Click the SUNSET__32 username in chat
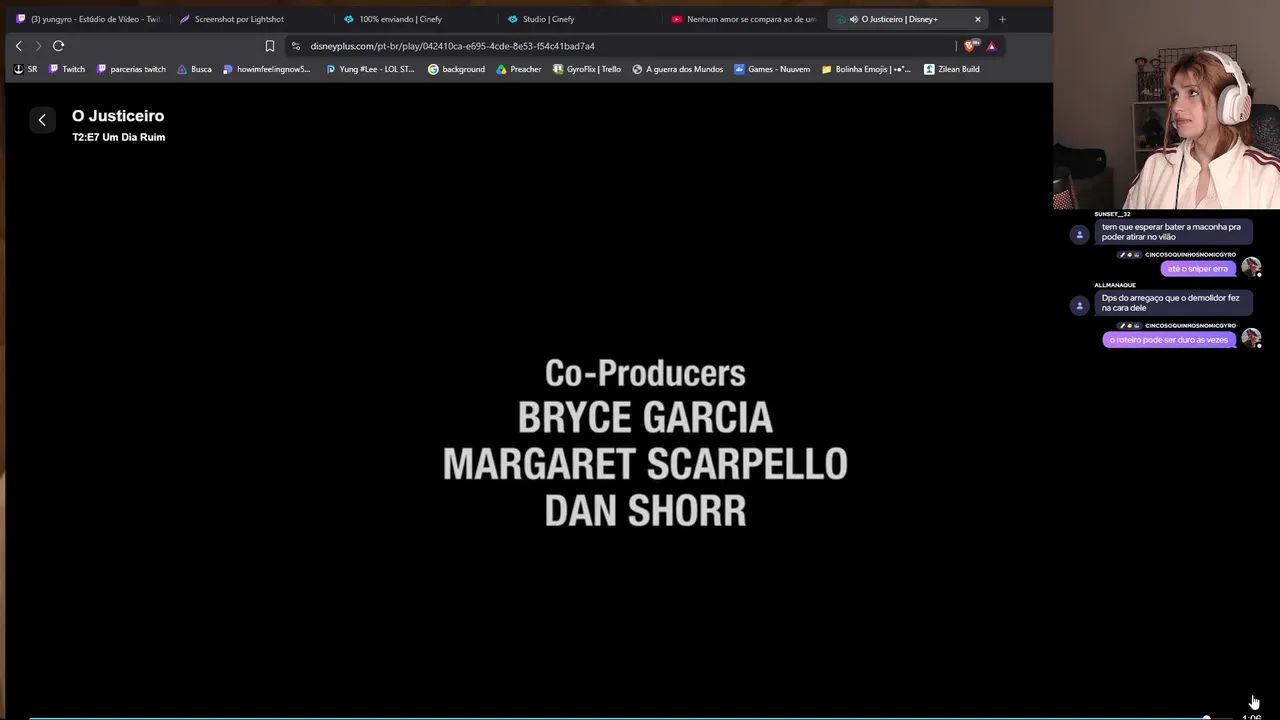 pyautogui.click(x=1112, y=214)
